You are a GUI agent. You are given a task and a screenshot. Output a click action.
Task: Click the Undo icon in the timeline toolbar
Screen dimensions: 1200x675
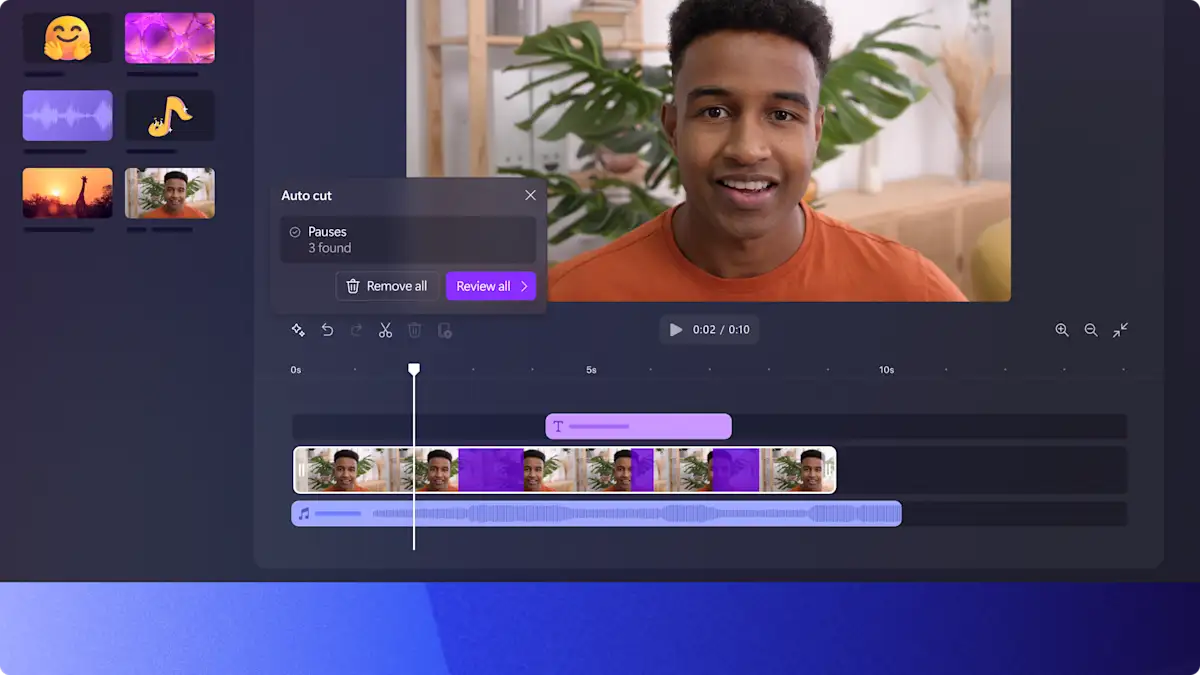coord(327,330)
